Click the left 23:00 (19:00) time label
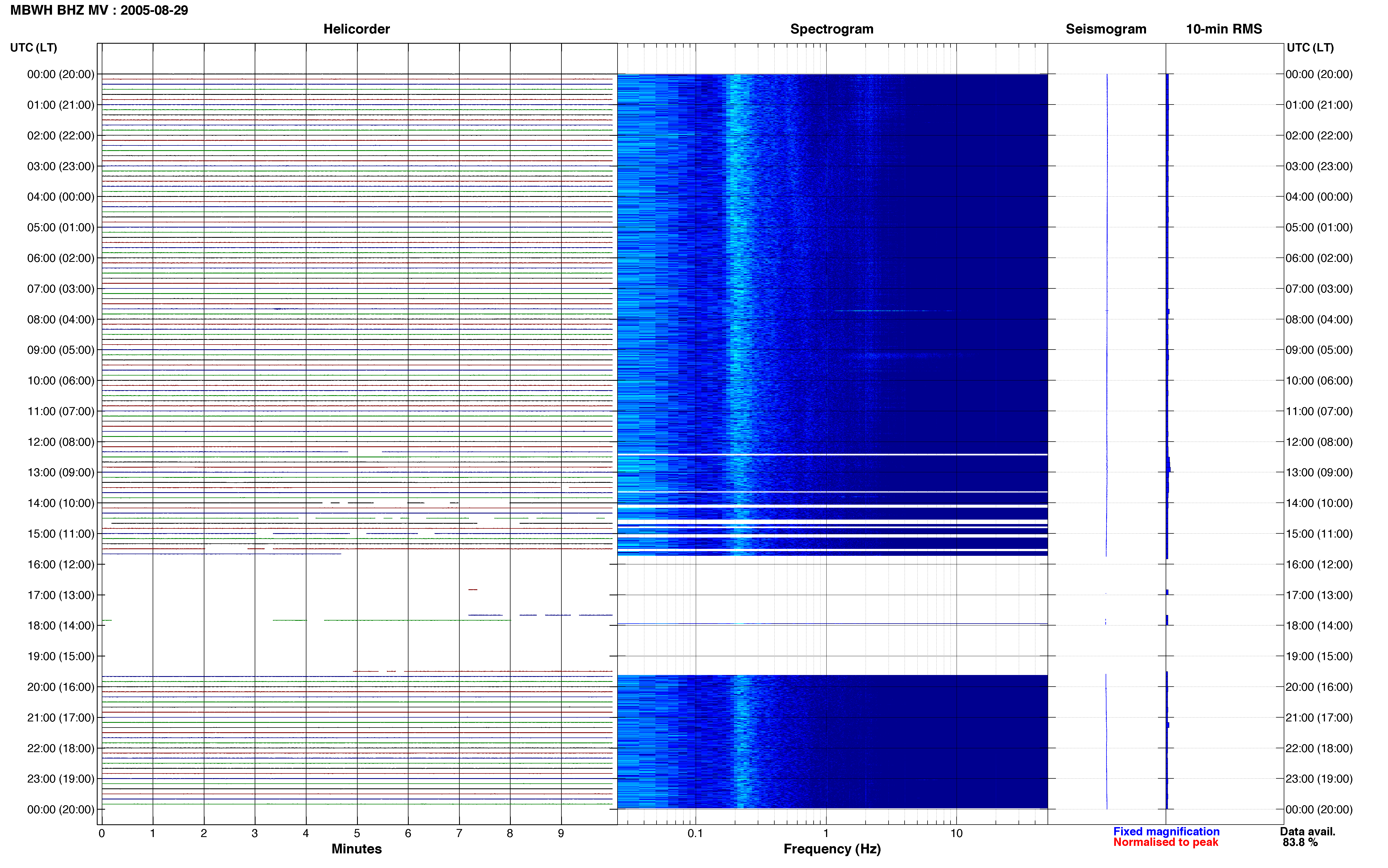Image resolution: width=1388 pixels, height=868 pixels. coord(61,779)
